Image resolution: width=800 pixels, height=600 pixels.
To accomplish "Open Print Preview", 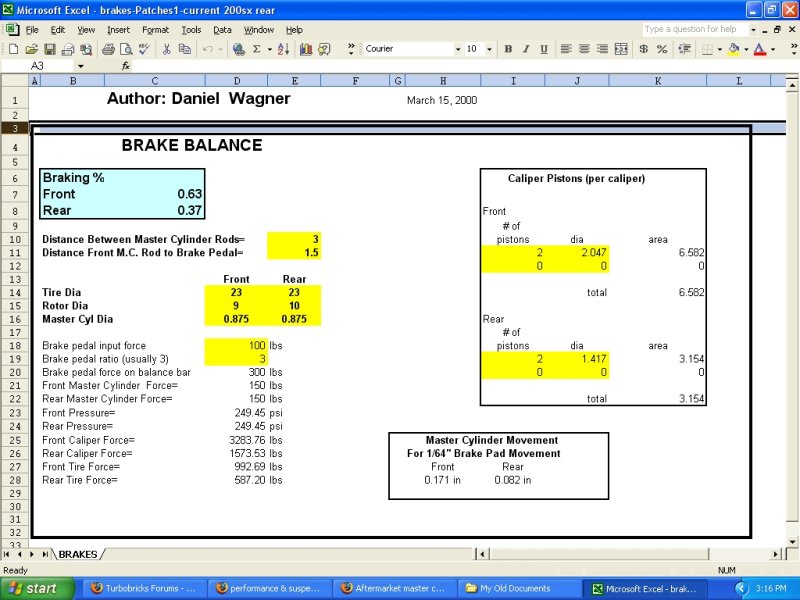I will (126, 49).
